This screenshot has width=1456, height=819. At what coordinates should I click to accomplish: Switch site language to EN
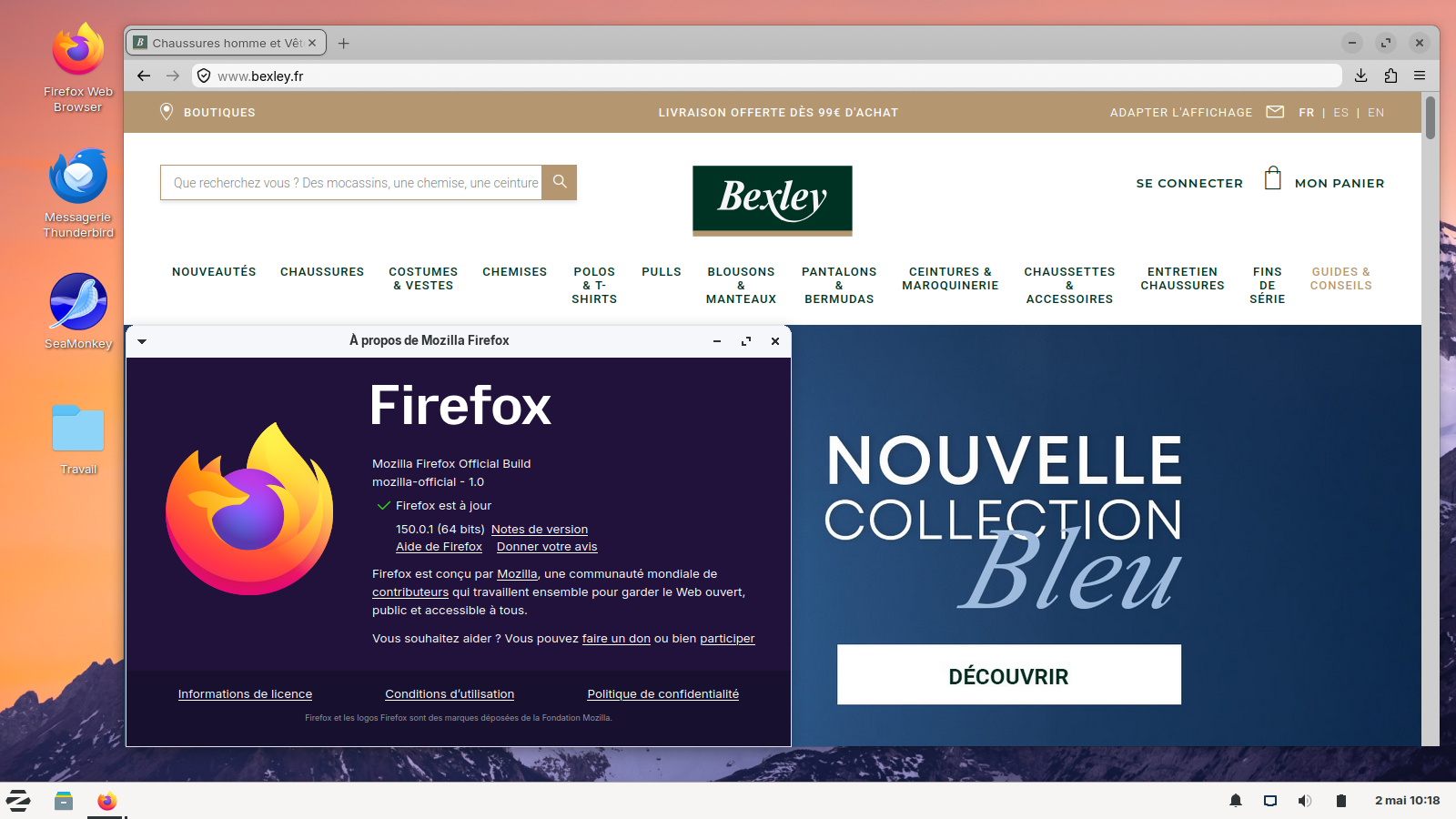[x=1376, y=113]
